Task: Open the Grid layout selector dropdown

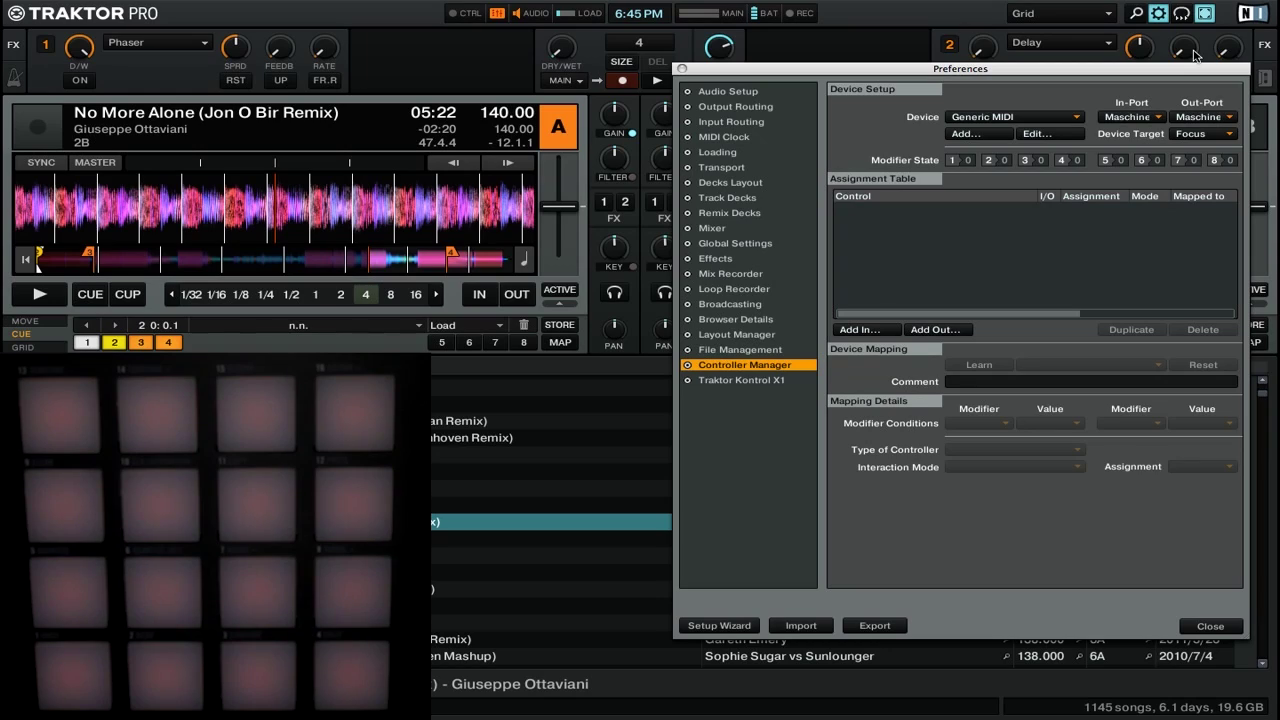Action: coord(1061,13)
